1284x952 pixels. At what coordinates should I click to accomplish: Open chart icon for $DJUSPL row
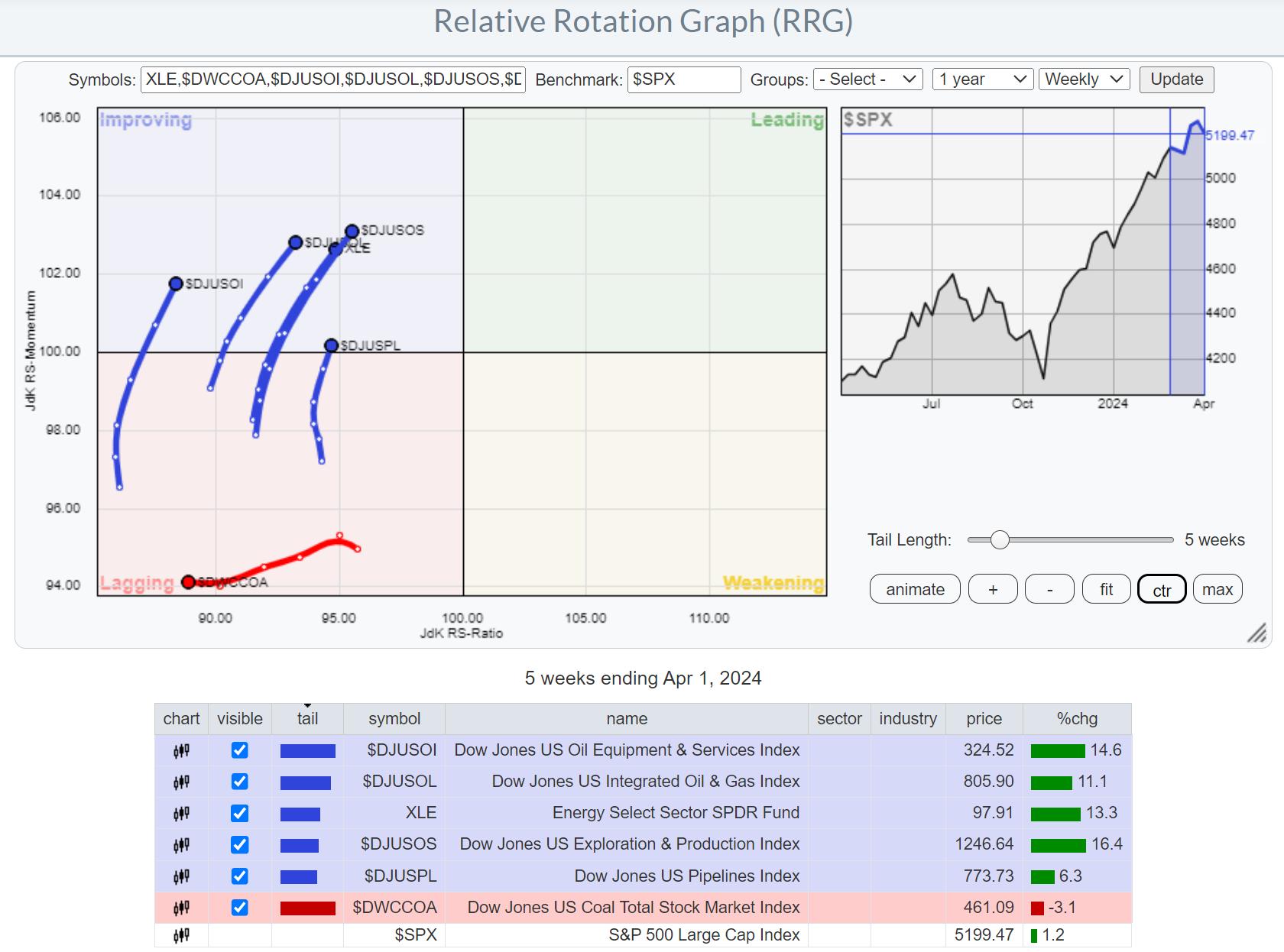(x=181, y=876)
